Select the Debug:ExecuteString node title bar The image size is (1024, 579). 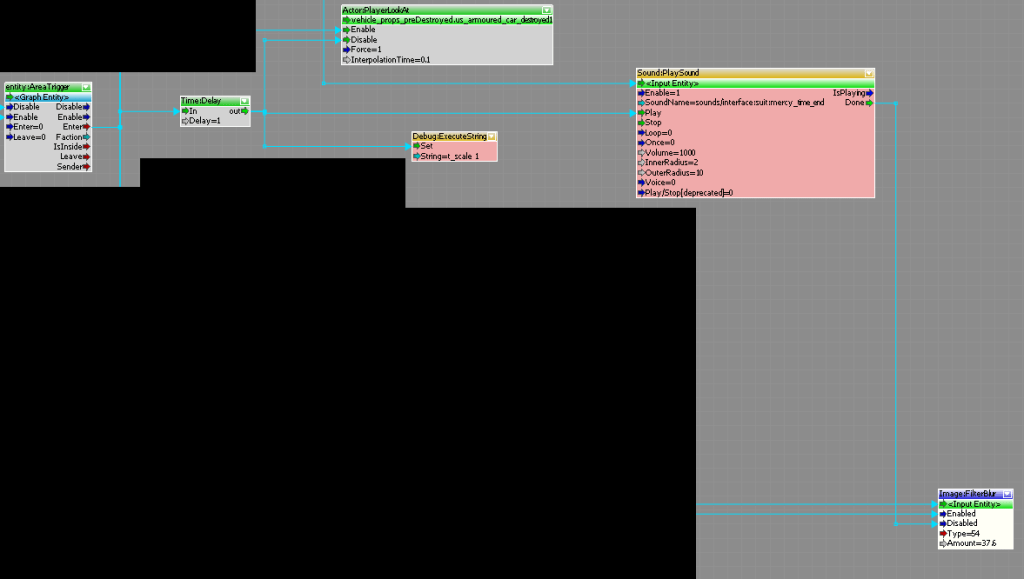[x=448, y=136]
